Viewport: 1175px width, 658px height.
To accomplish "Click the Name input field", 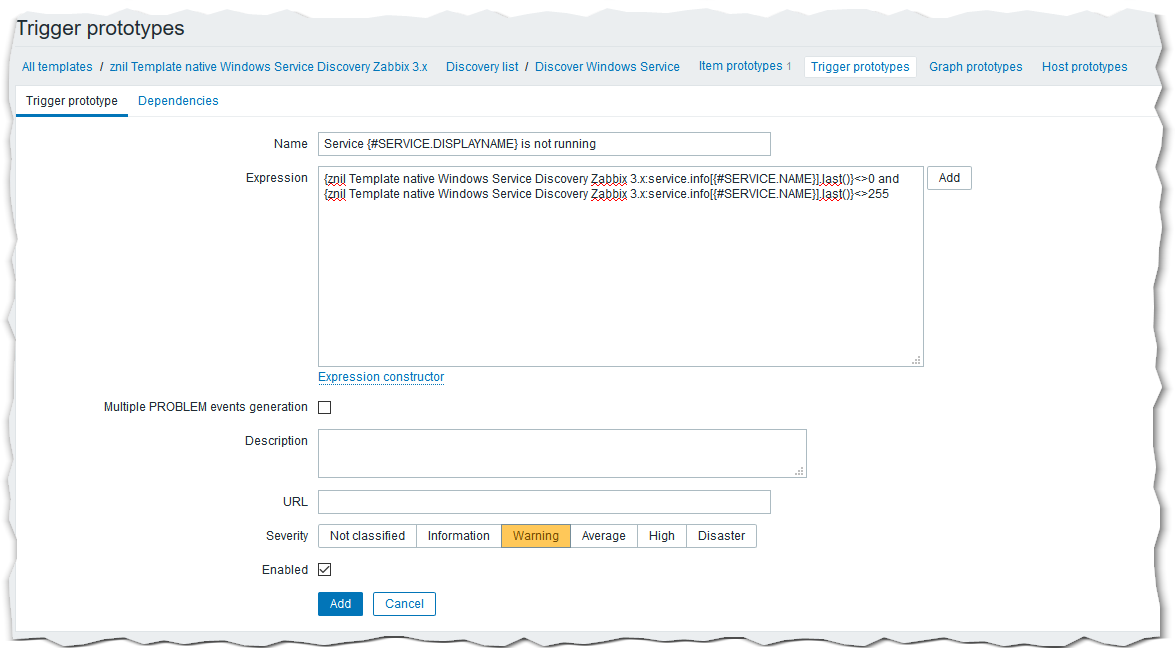I will pyautogui.click(x=544, y=144).
